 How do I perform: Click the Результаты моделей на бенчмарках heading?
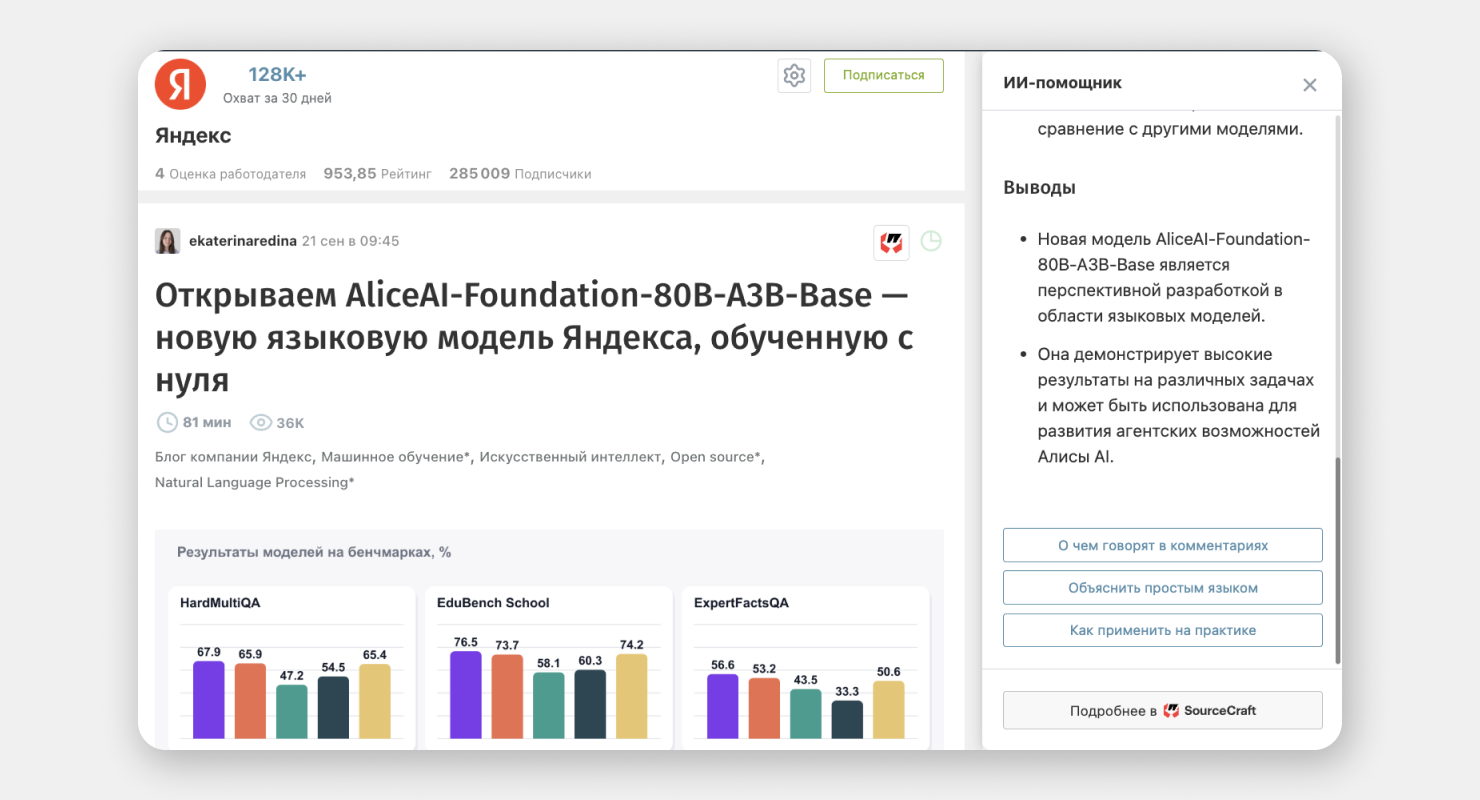(x=314, y=552)
